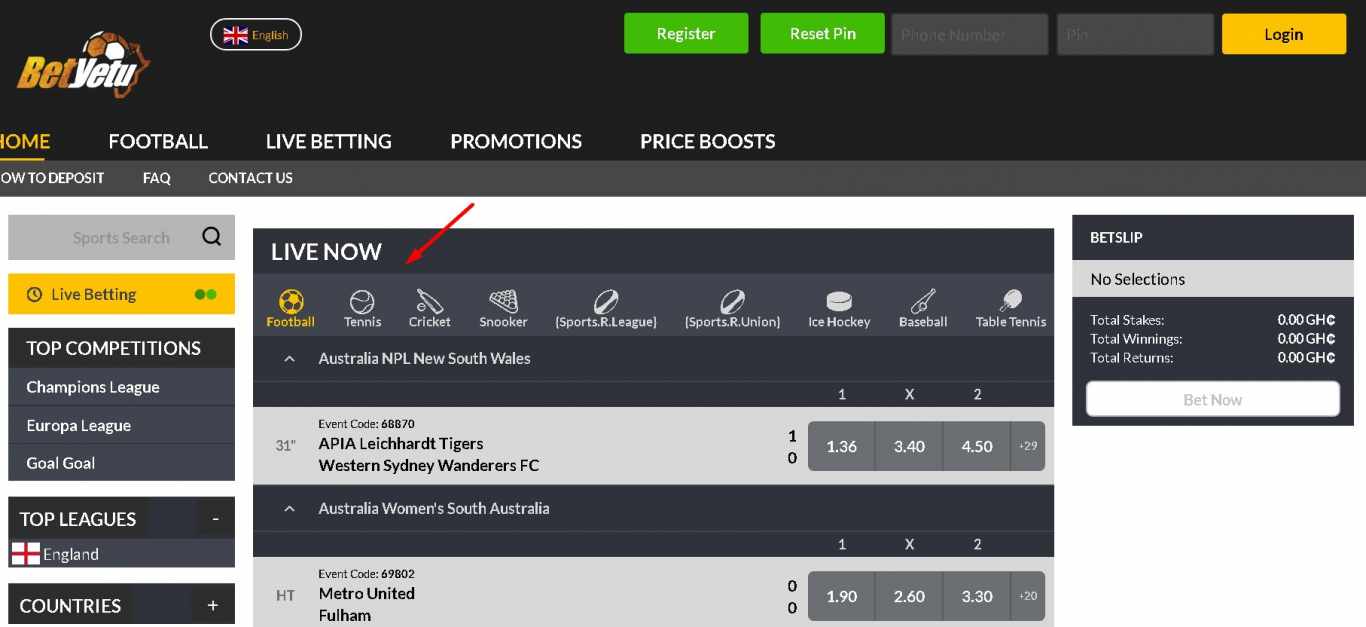Click the BetYetu logo
Viewport: 1366px width, 627px height.
coord(84,65)
